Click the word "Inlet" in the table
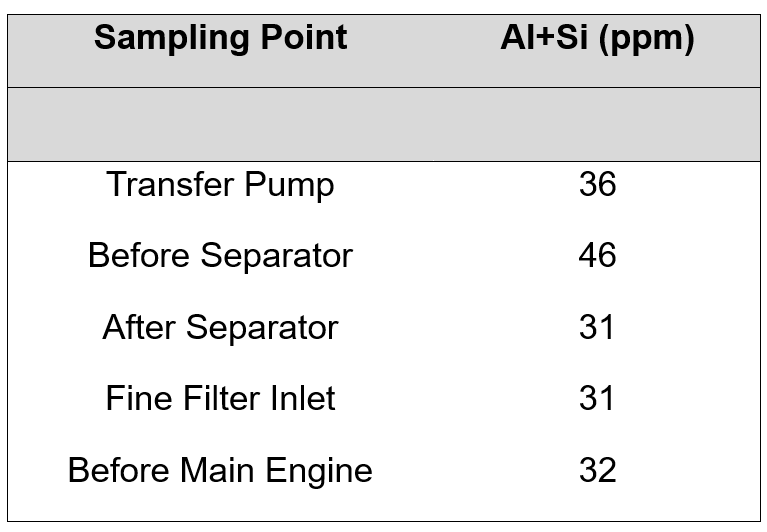767x532 pixels. (302, 399)
